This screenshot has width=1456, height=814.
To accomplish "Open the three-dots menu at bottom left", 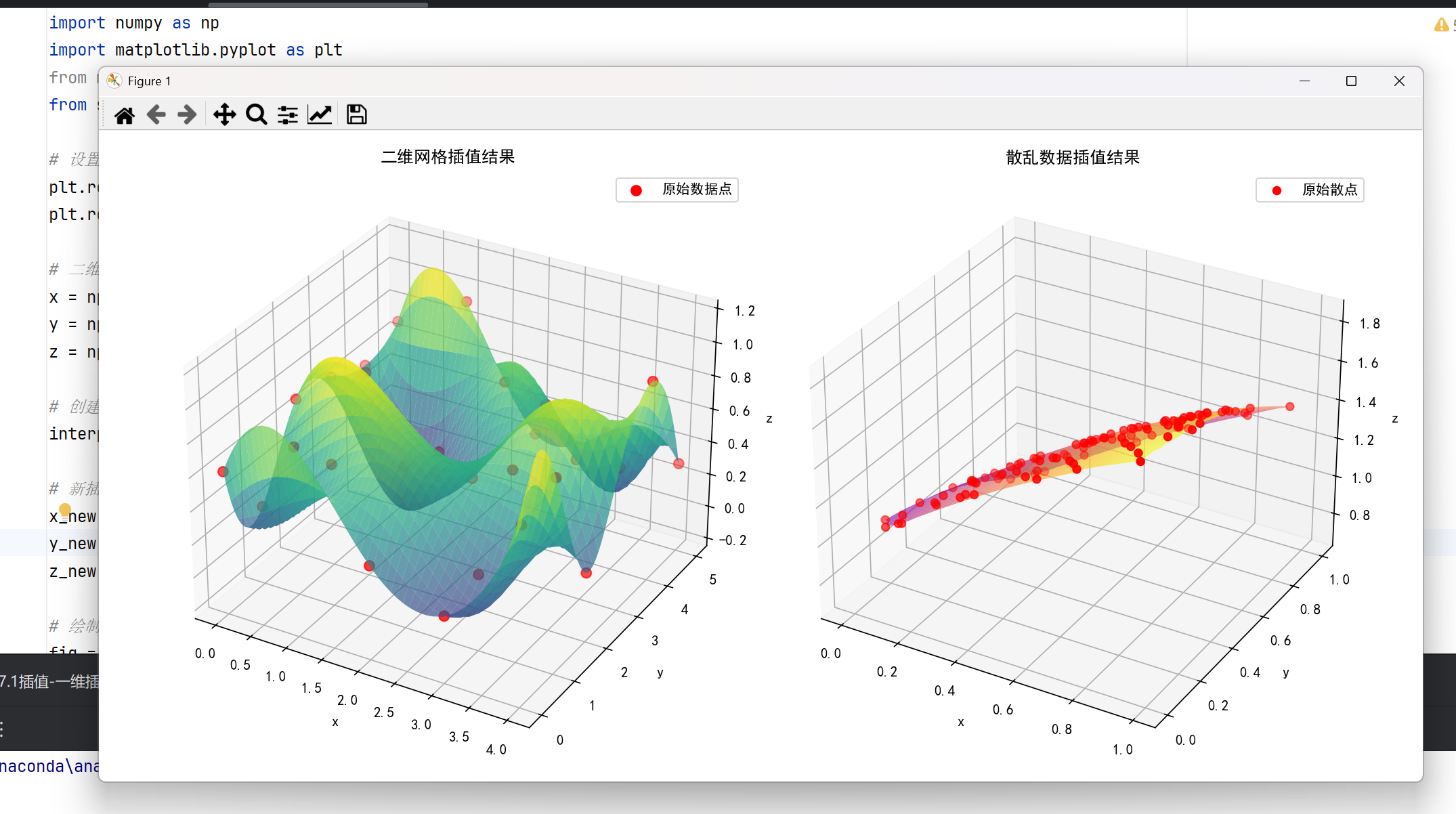I will pyautogui.click(x=3, y=729).
